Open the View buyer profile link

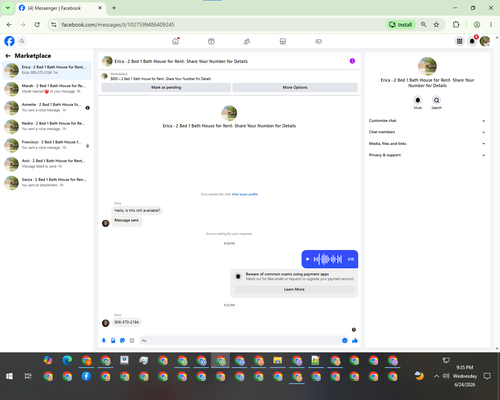[245, 194]
